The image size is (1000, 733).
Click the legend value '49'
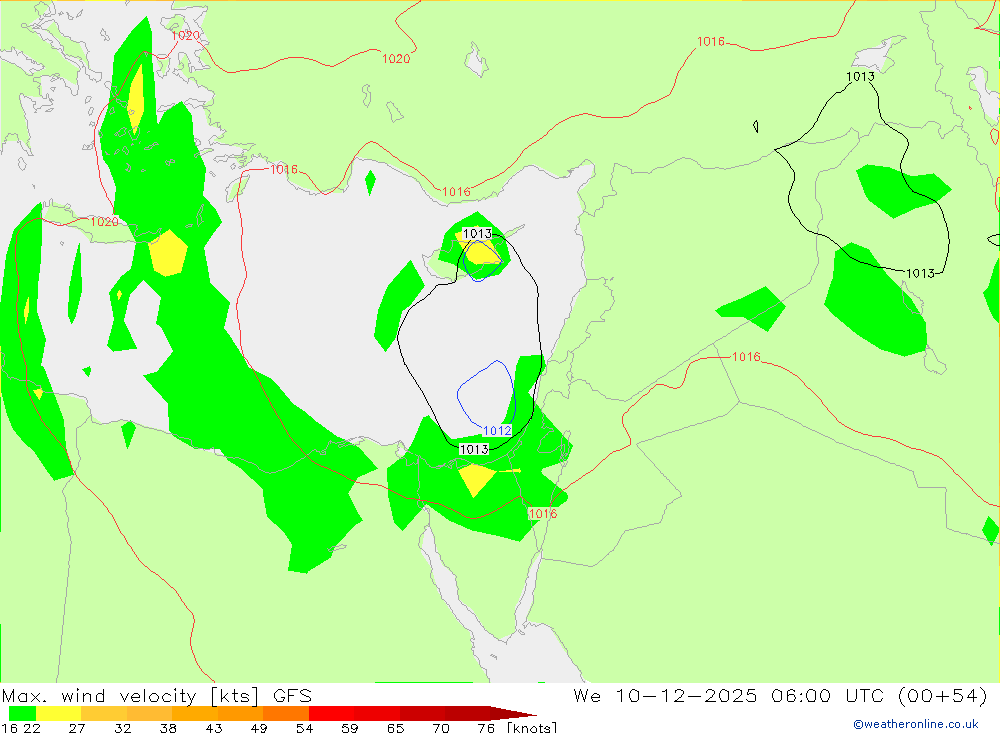(259, 728)
